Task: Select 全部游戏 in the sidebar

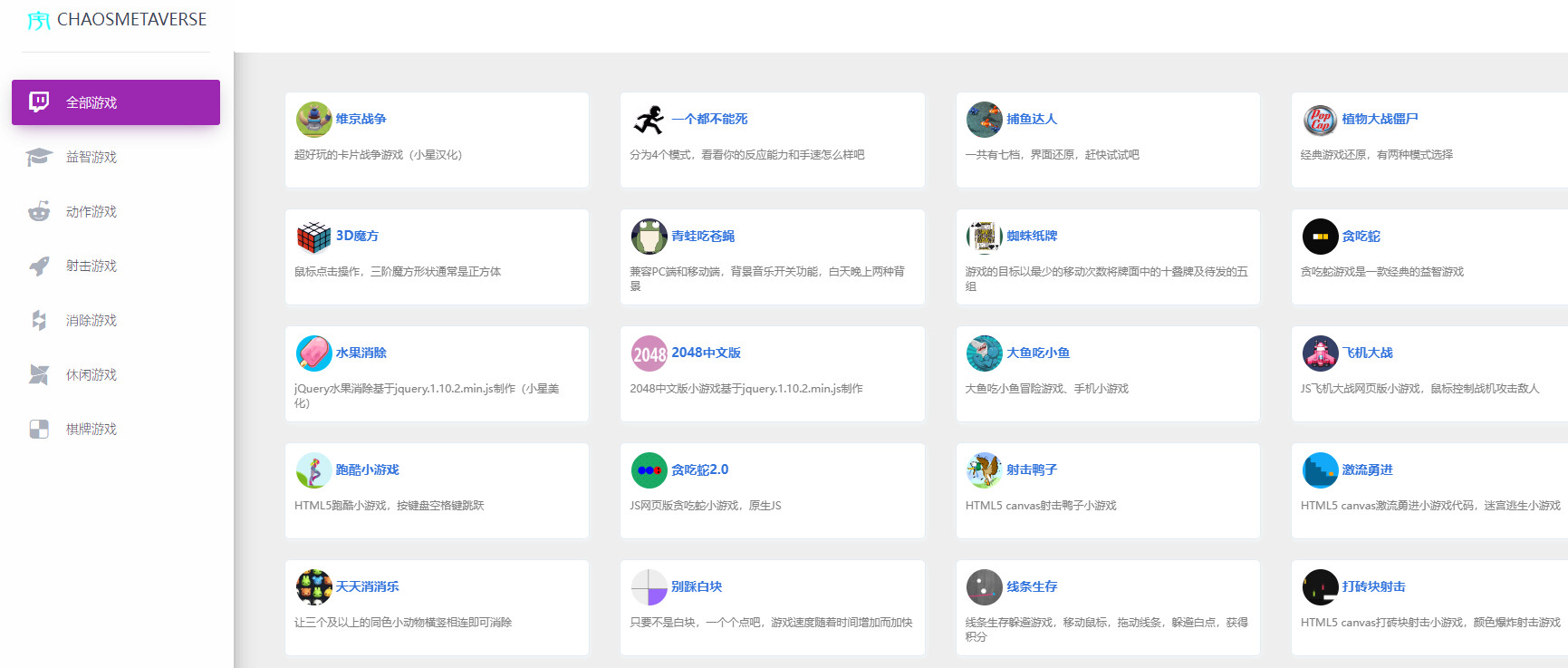Action: (x=91, y=102)
